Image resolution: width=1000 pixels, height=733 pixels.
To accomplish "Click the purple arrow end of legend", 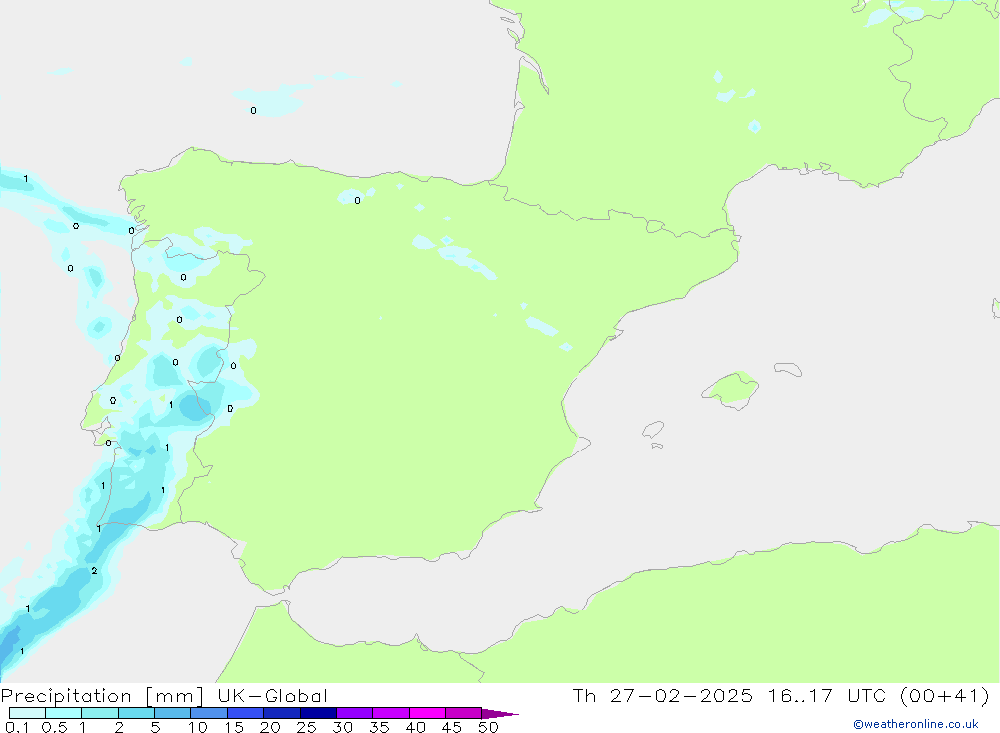I will pos(500,713).
